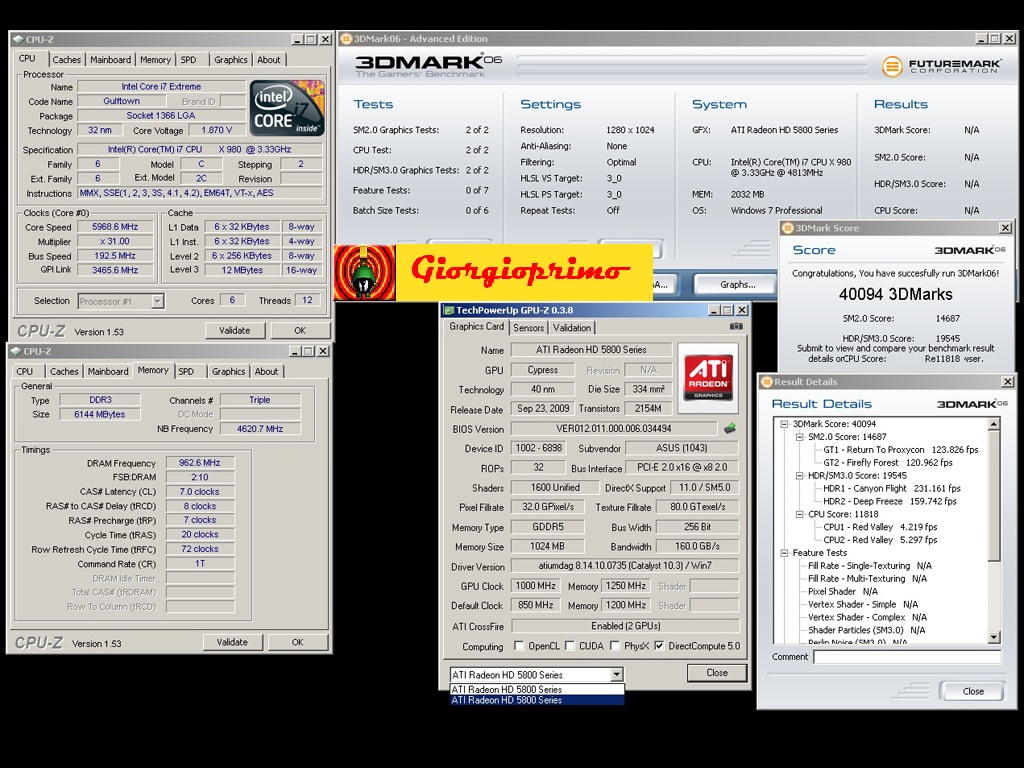
Task: Click the Result Details scrollbar up arrow
Action: coord(994,424)
